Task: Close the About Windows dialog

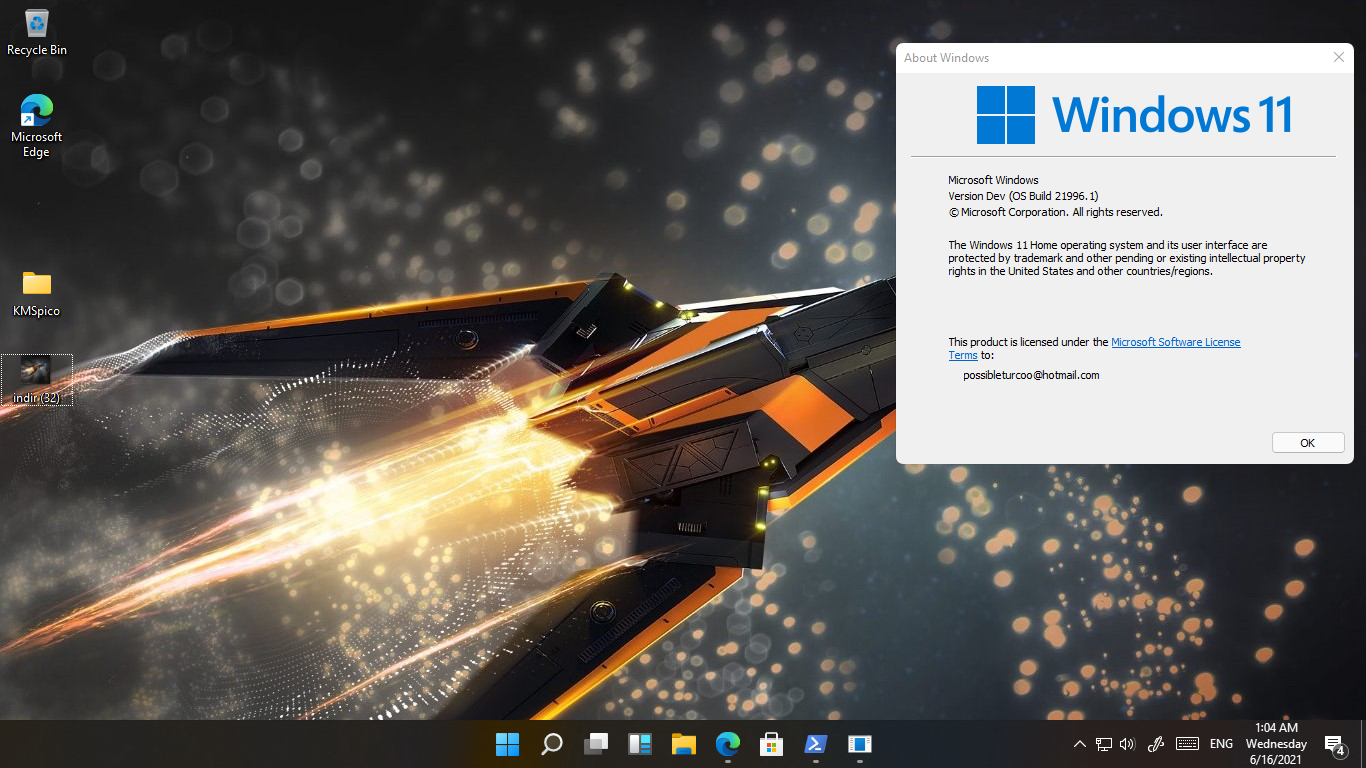Action: [x=1339, y=58]
